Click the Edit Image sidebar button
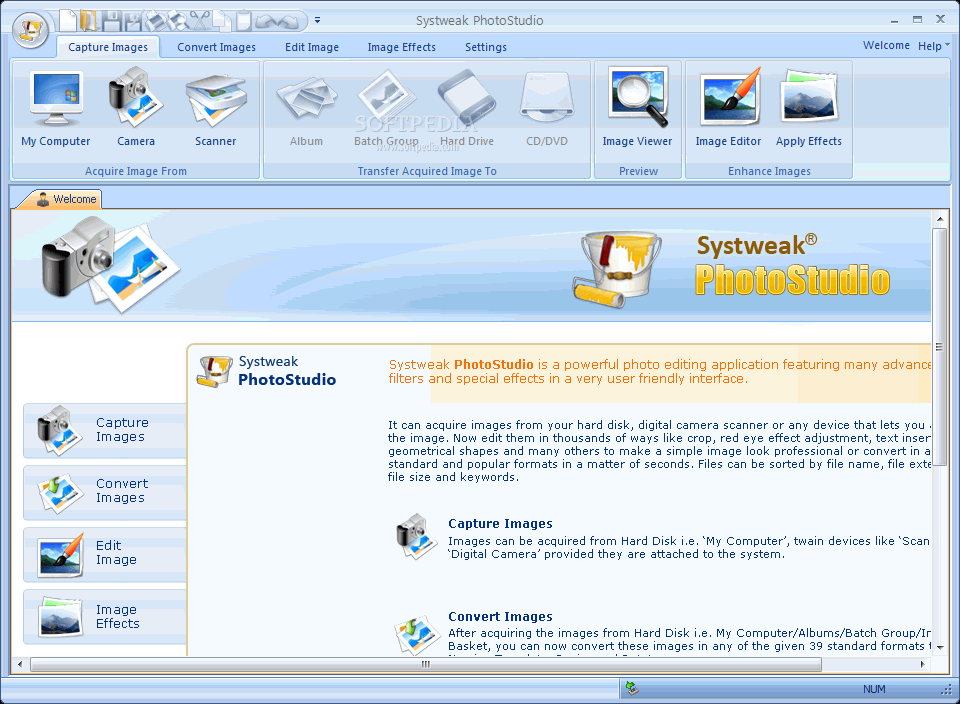960x704 pixels. point(105,553)
